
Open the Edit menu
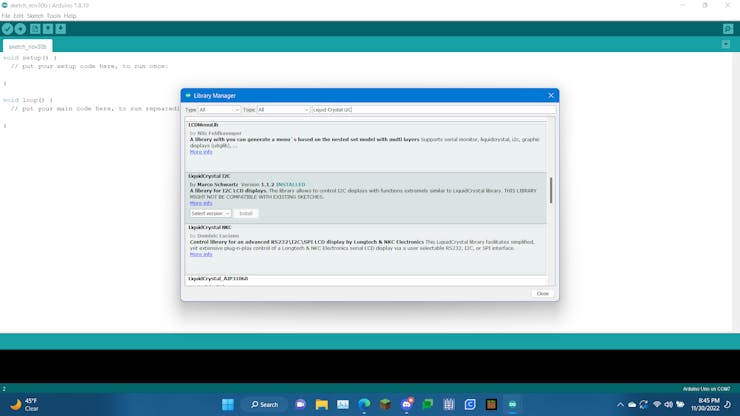click(18, 16)
